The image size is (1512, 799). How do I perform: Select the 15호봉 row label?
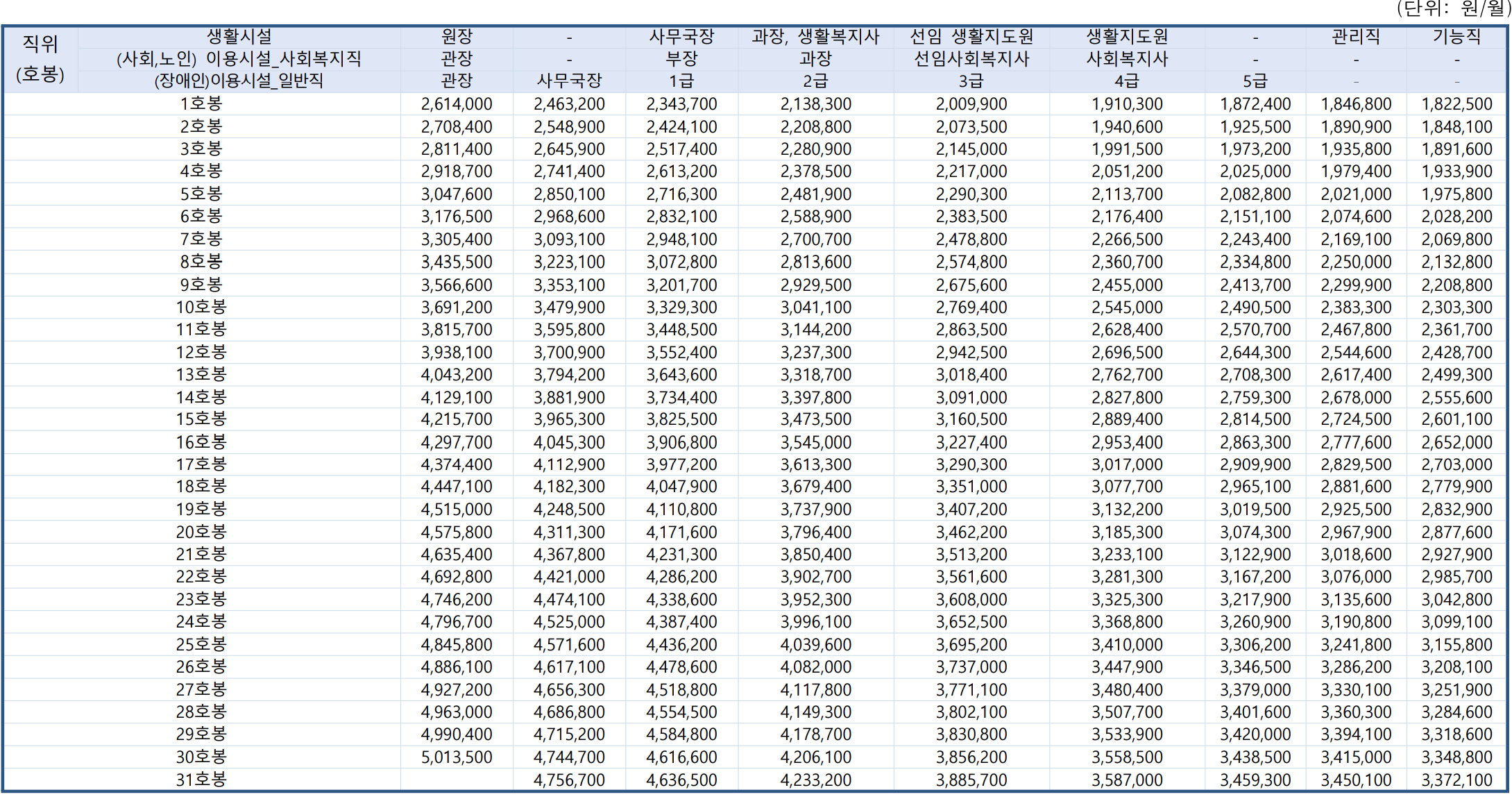(201, 419)
